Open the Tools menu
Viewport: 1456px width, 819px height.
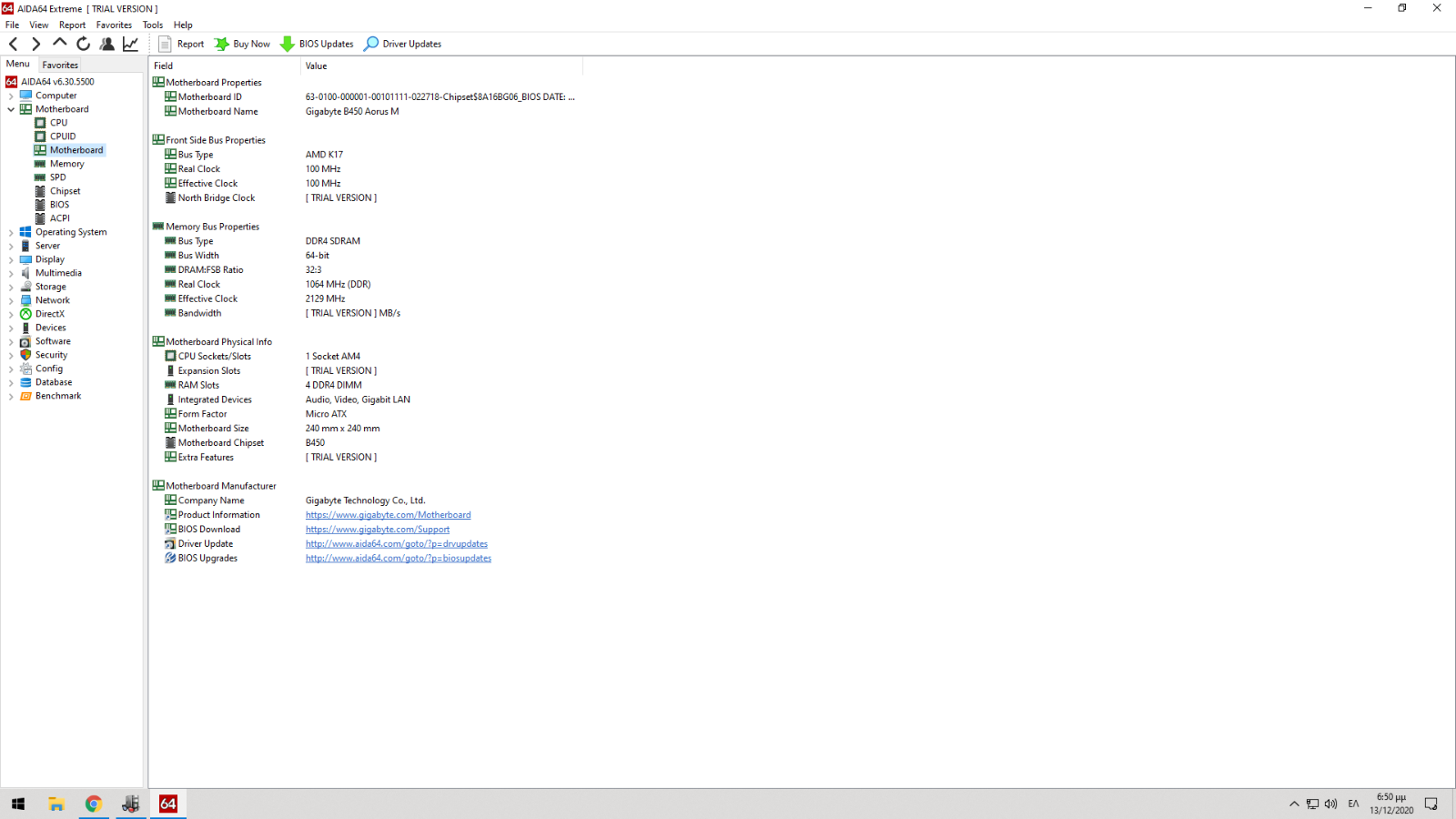coord(153,25)
